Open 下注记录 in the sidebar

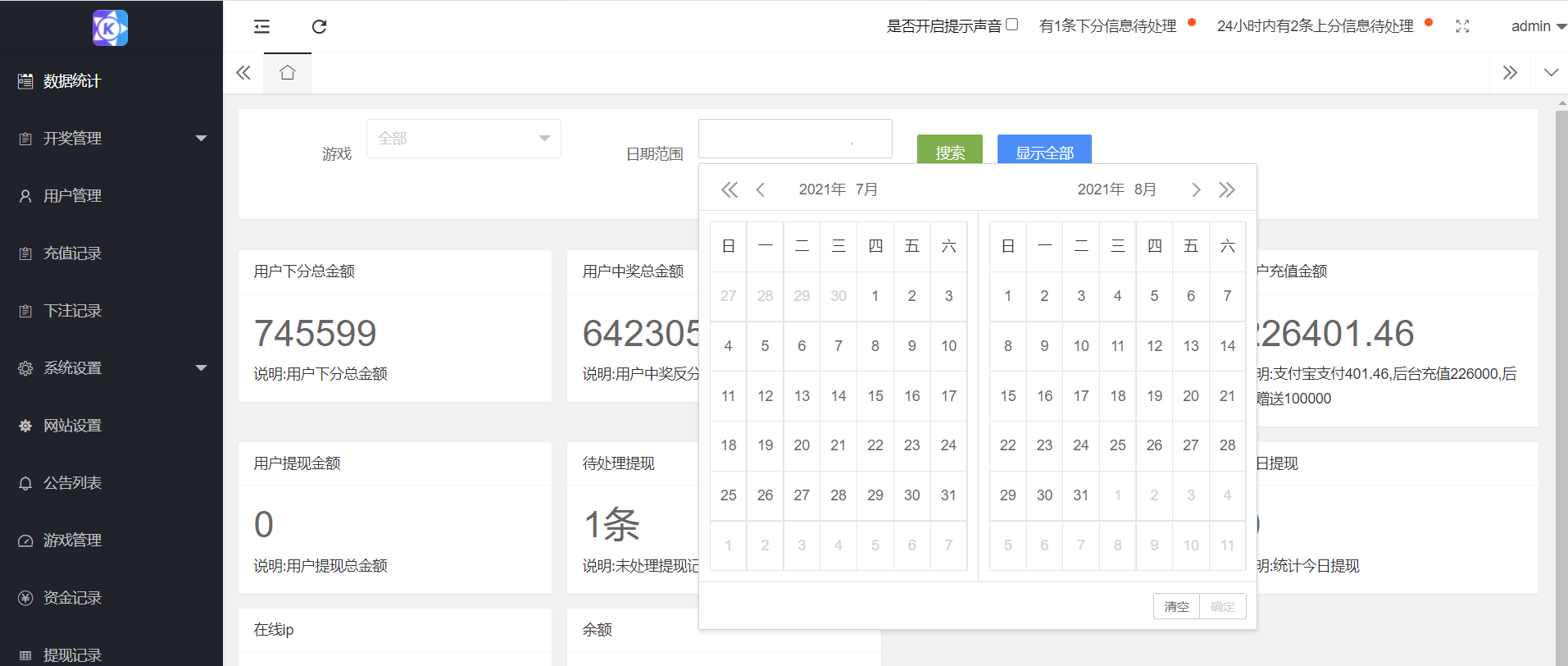pyautogui.click(x=111, y=311)
